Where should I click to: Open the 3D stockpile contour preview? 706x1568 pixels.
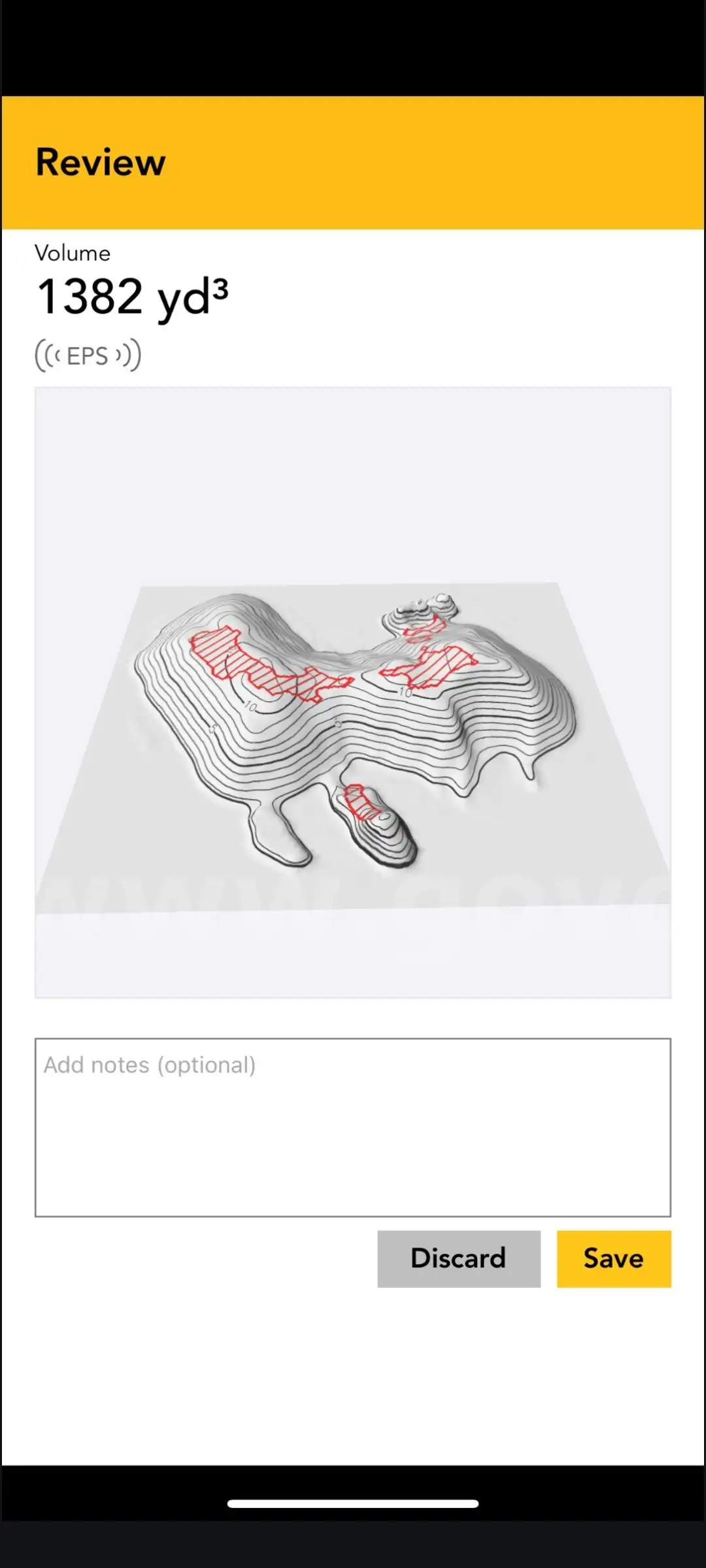pos(353,693)
